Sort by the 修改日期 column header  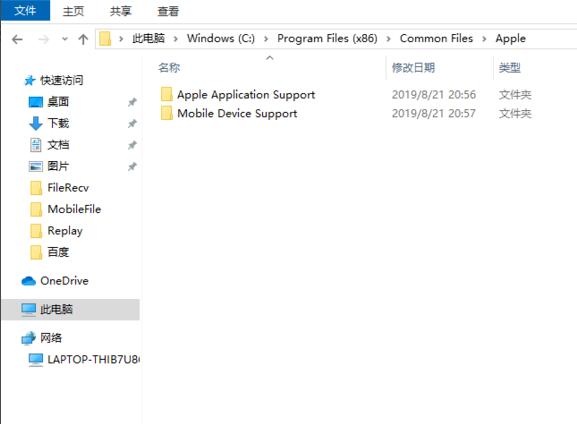(x=413, y=67)
